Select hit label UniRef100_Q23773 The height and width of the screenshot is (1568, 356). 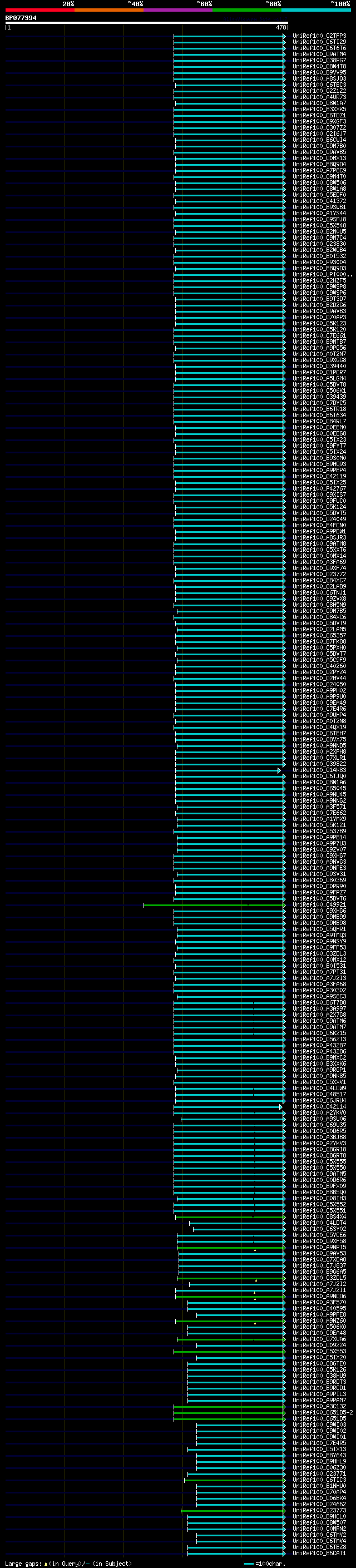[319, 1510]
